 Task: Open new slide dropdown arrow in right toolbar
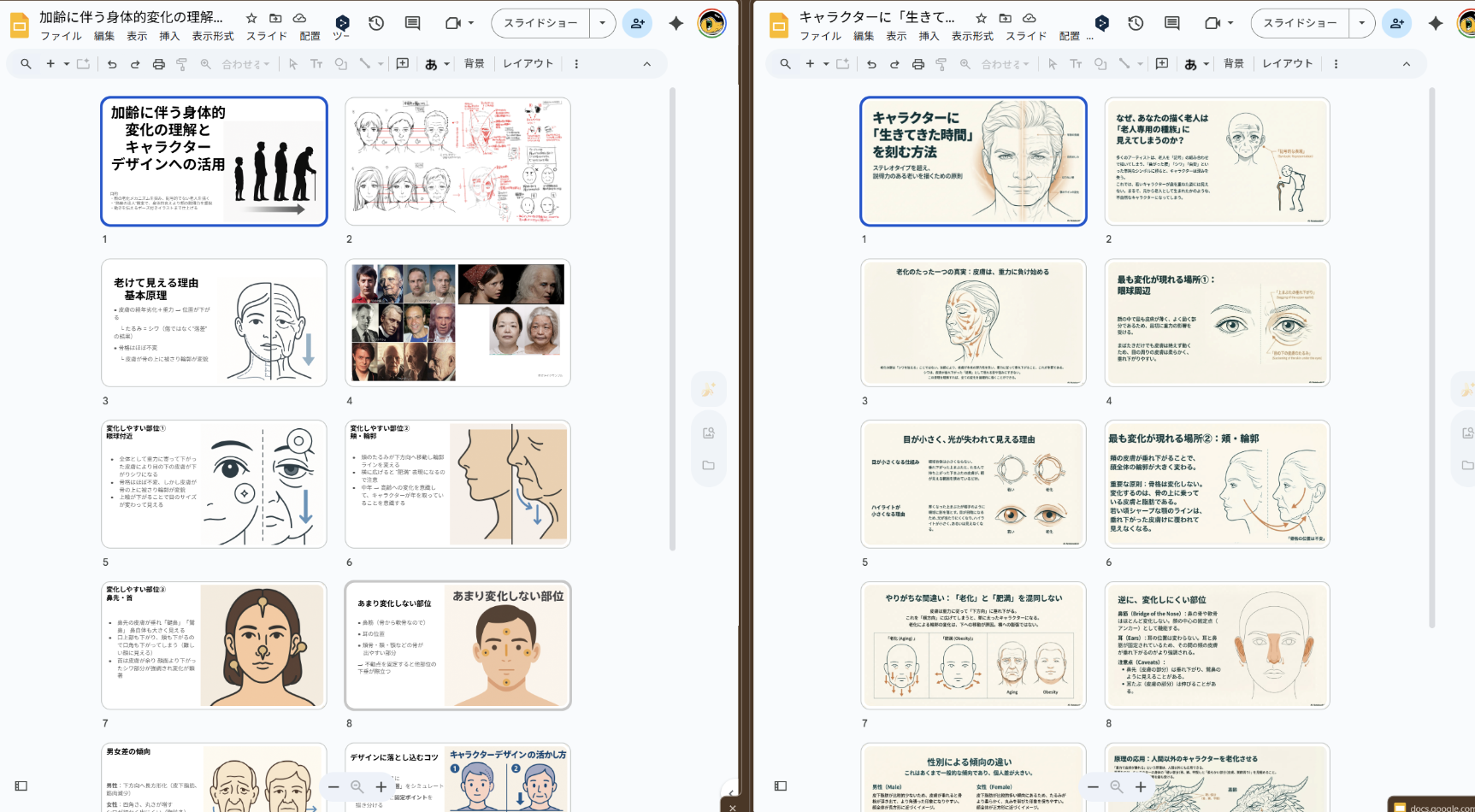826,64
